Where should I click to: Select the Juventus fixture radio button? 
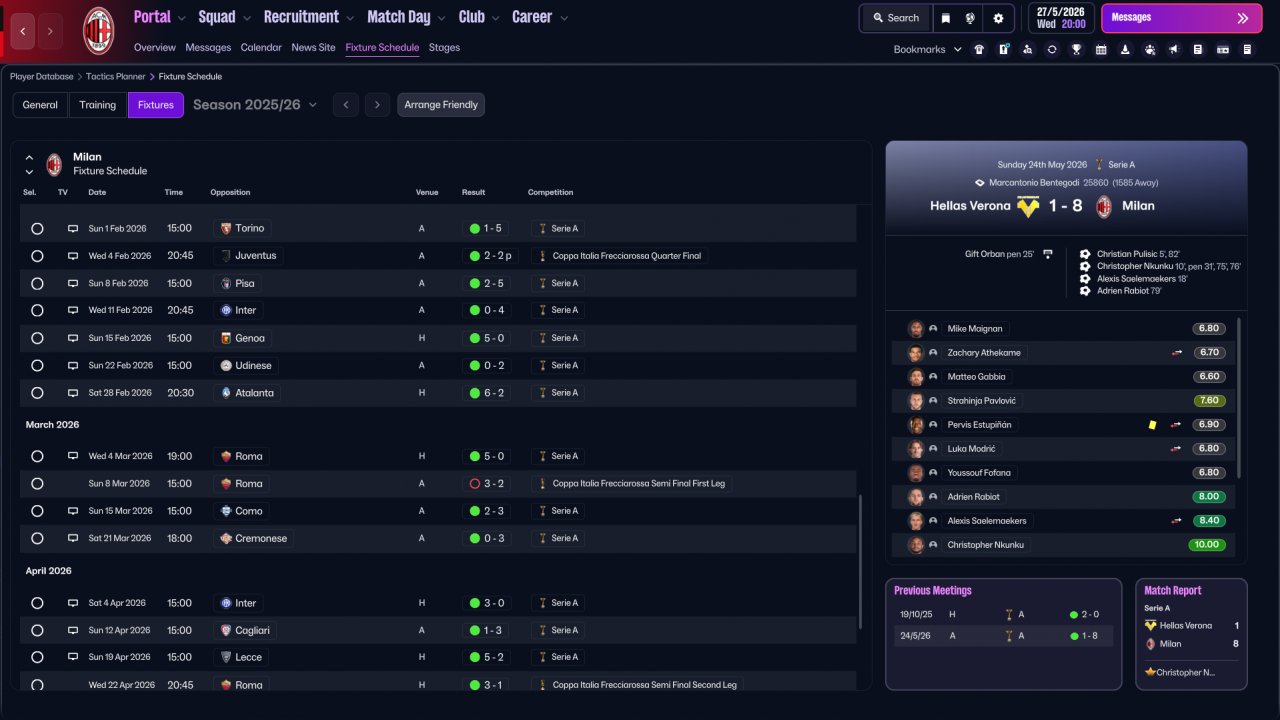(x=37, y=256)
